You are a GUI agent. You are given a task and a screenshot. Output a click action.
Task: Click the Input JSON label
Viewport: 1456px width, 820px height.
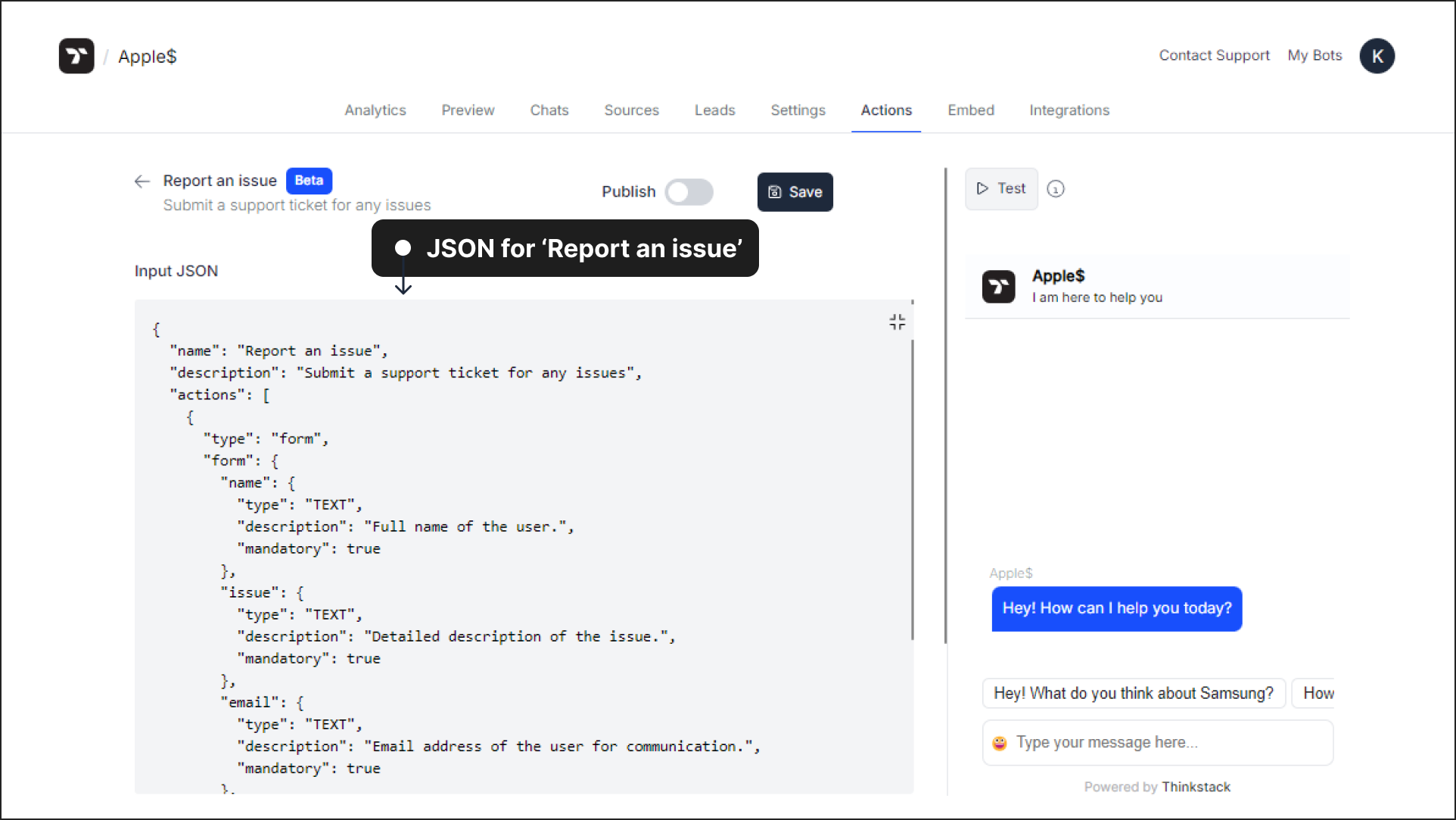click(176, 271)
